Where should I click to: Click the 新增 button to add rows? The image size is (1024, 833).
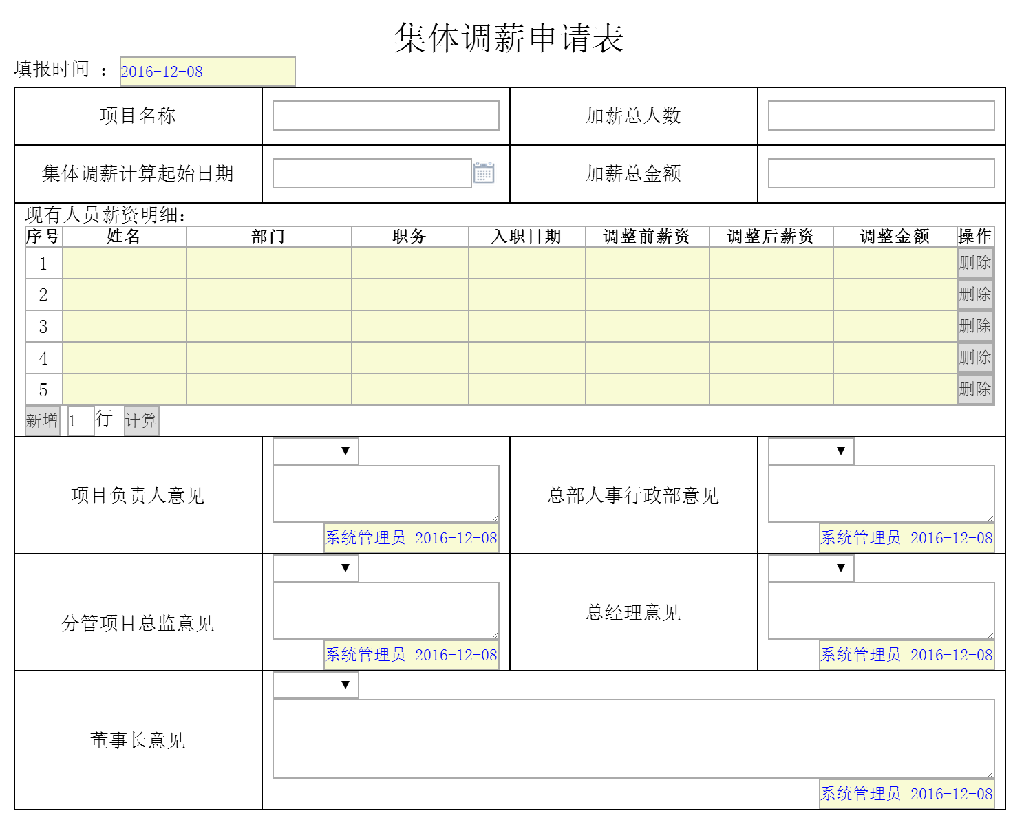tap(42, 420)
